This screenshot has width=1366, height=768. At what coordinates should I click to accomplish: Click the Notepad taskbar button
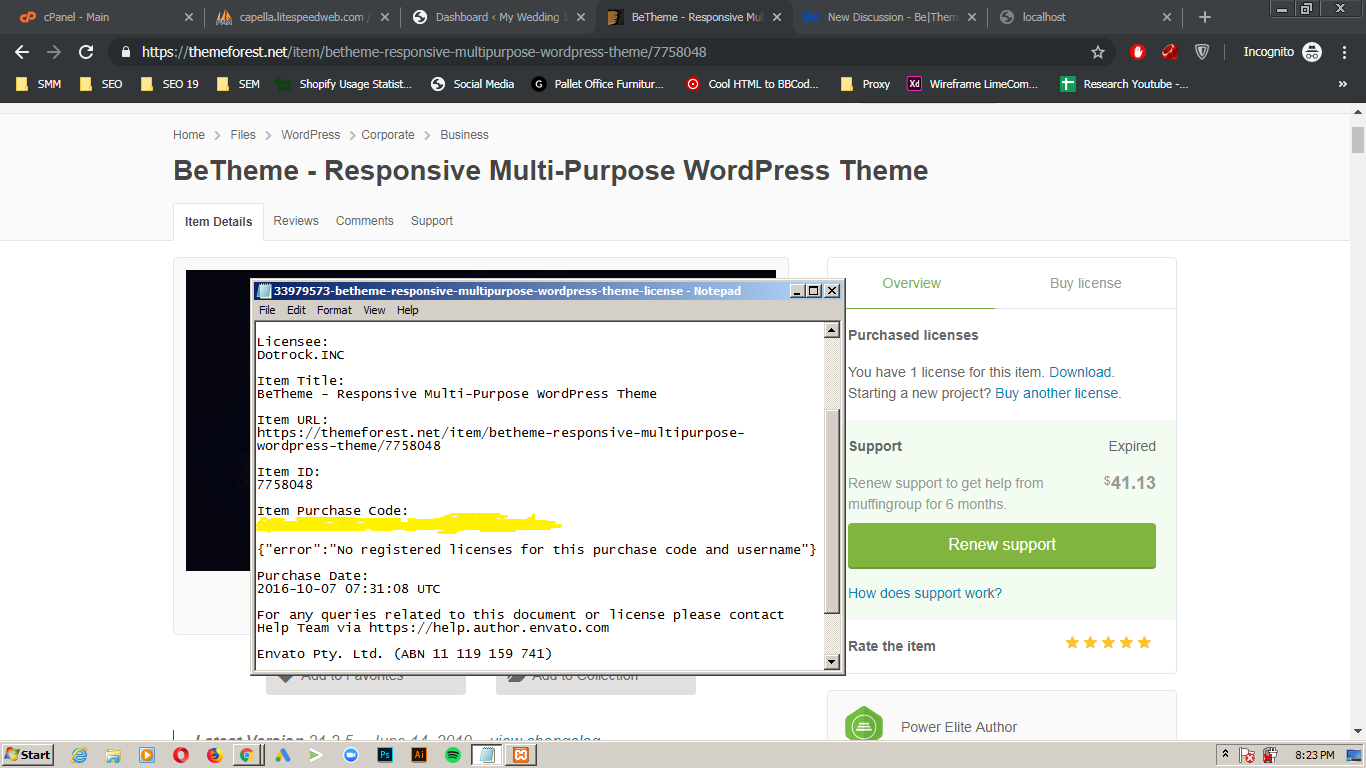(486, 755)
